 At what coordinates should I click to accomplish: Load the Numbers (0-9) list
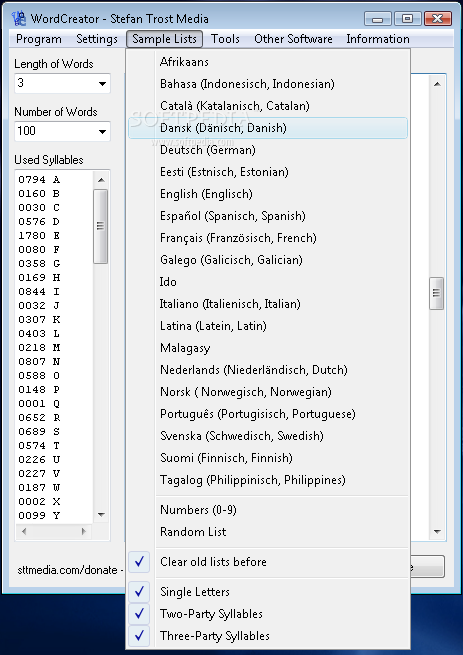267,510
